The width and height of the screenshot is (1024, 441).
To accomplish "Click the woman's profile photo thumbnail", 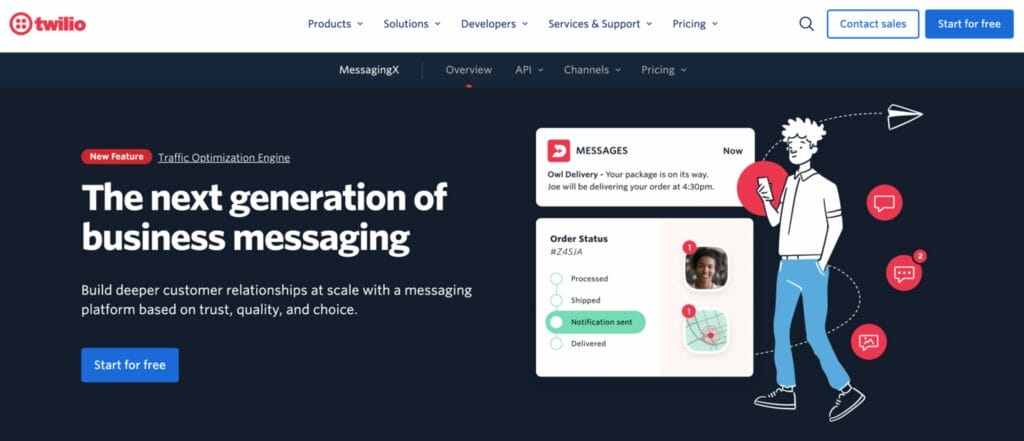I will (706, 268).
